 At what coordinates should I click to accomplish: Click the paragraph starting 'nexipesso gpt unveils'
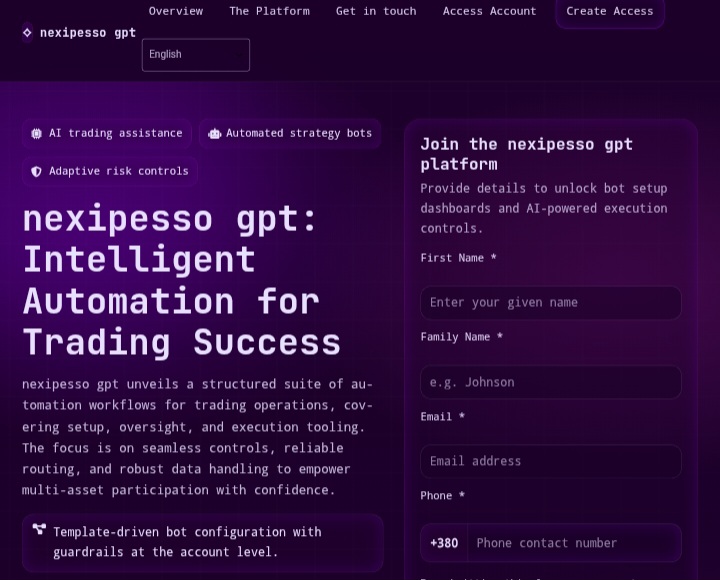[197, 437]
